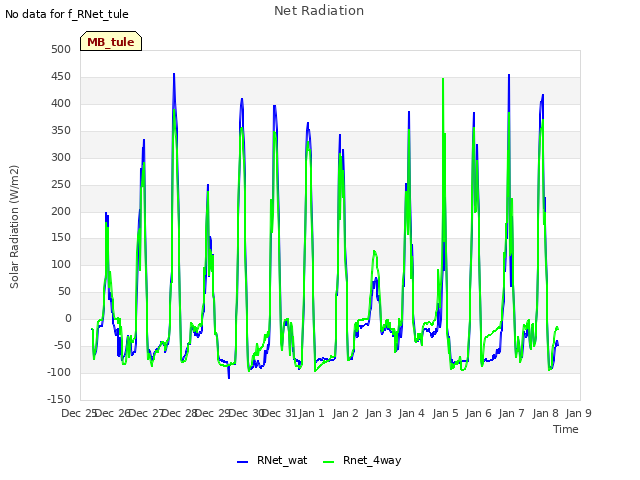640x480 pixels.
Task: Click the Rnet_4way legend entry
Action: point(362,460)
